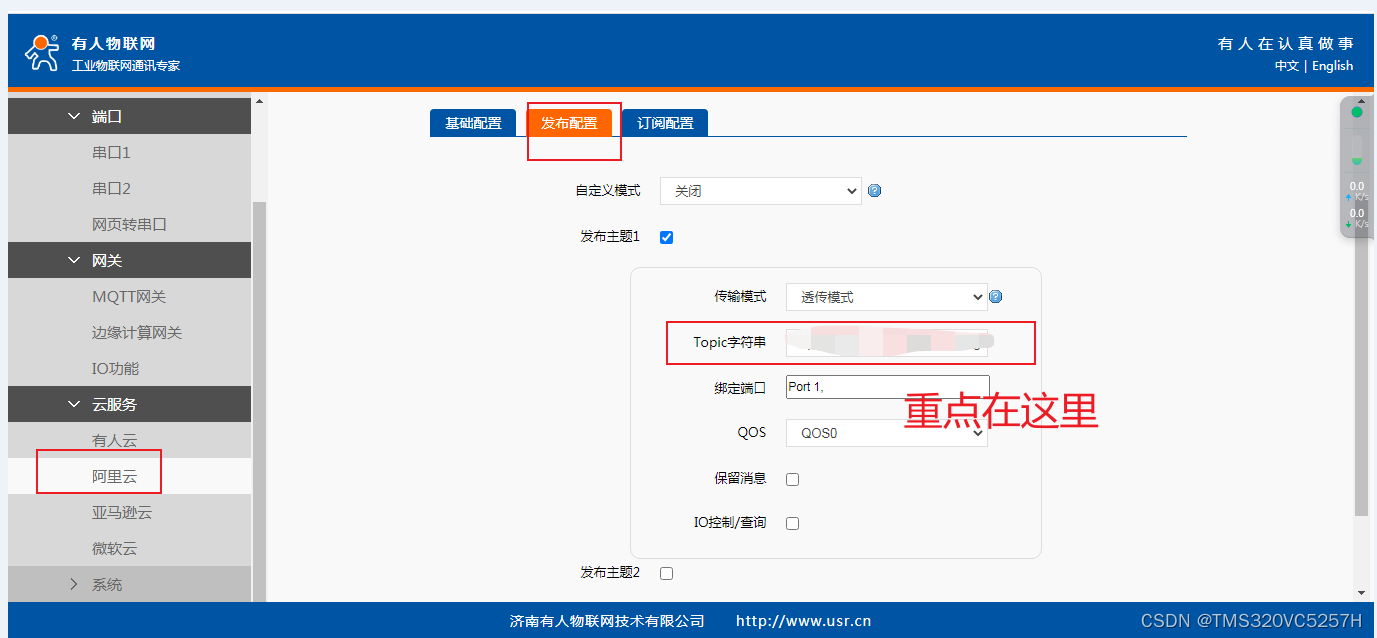Open MQTT网关 in sidebar

(129, 296)
